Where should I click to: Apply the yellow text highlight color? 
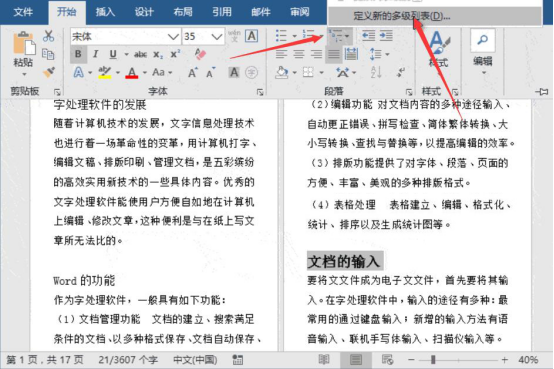coord(105,73)
